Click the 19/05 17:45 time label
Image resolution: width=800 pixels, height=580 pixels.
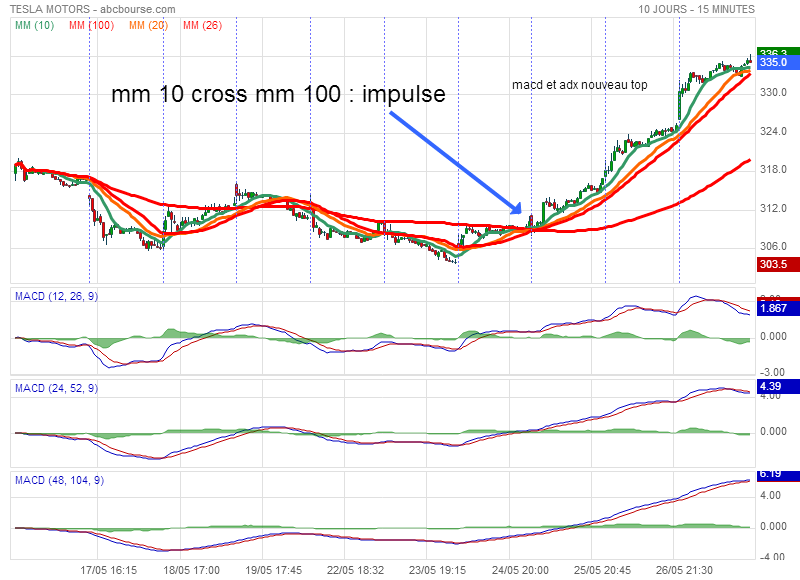[x=273, y=570]
